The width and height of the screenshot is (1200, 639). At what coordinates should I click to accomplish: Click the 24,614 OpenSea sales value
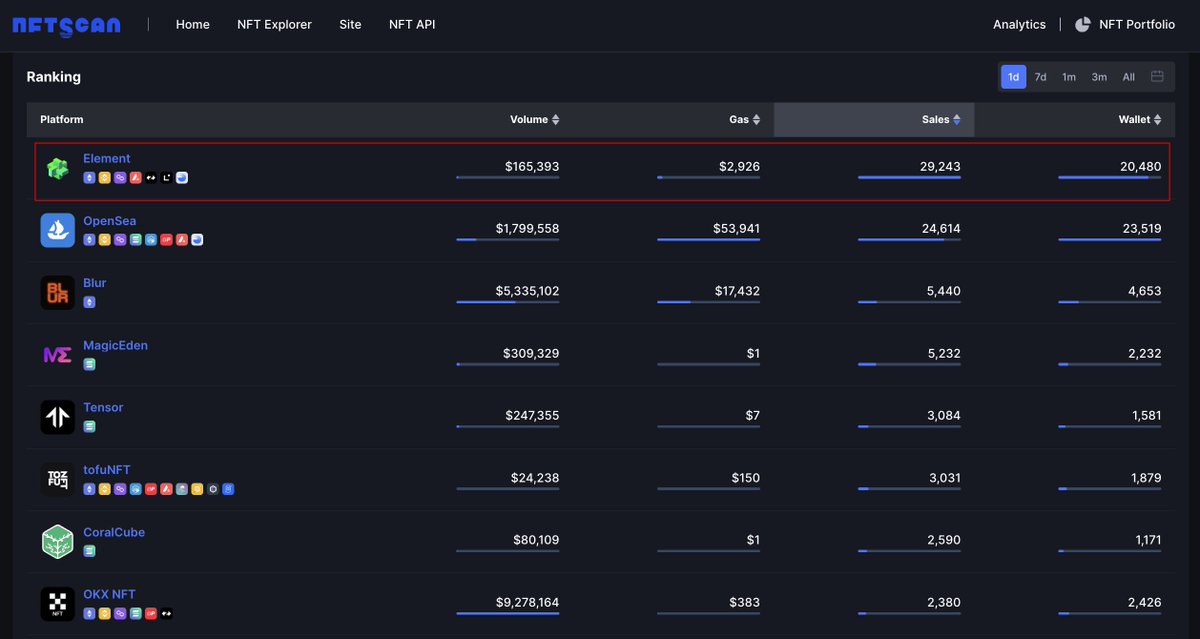click(940, 229)
